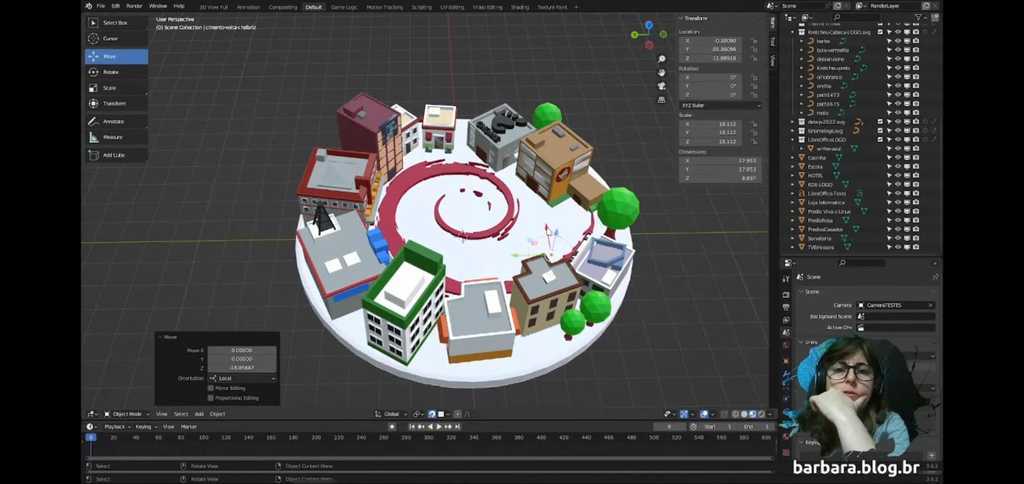Toggle auto keying record button
The height and width of the screenshot is (484, 1024).
(392, 427)
